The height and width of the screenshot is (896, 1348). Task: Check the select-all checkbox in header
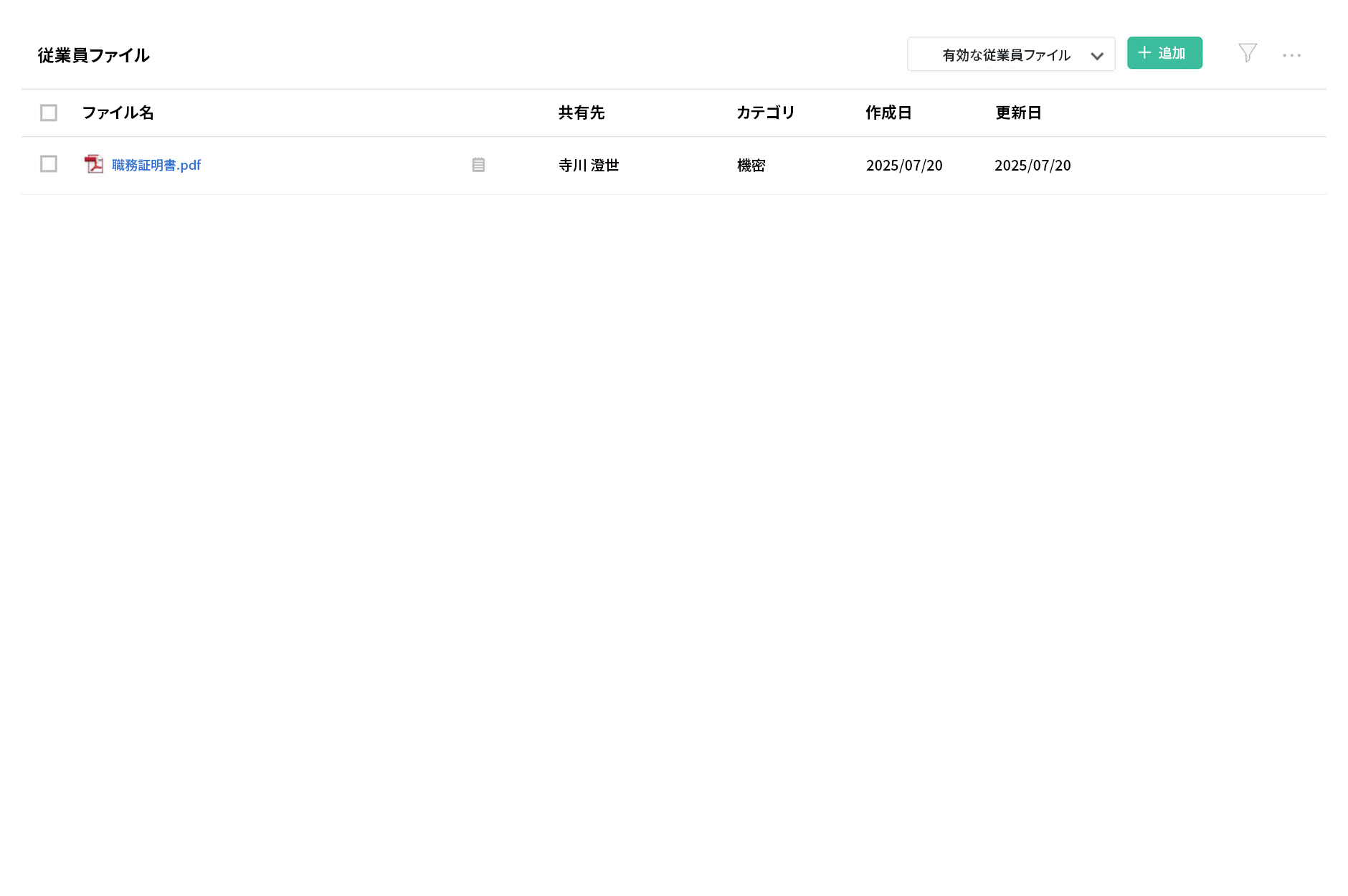(48, 113)
